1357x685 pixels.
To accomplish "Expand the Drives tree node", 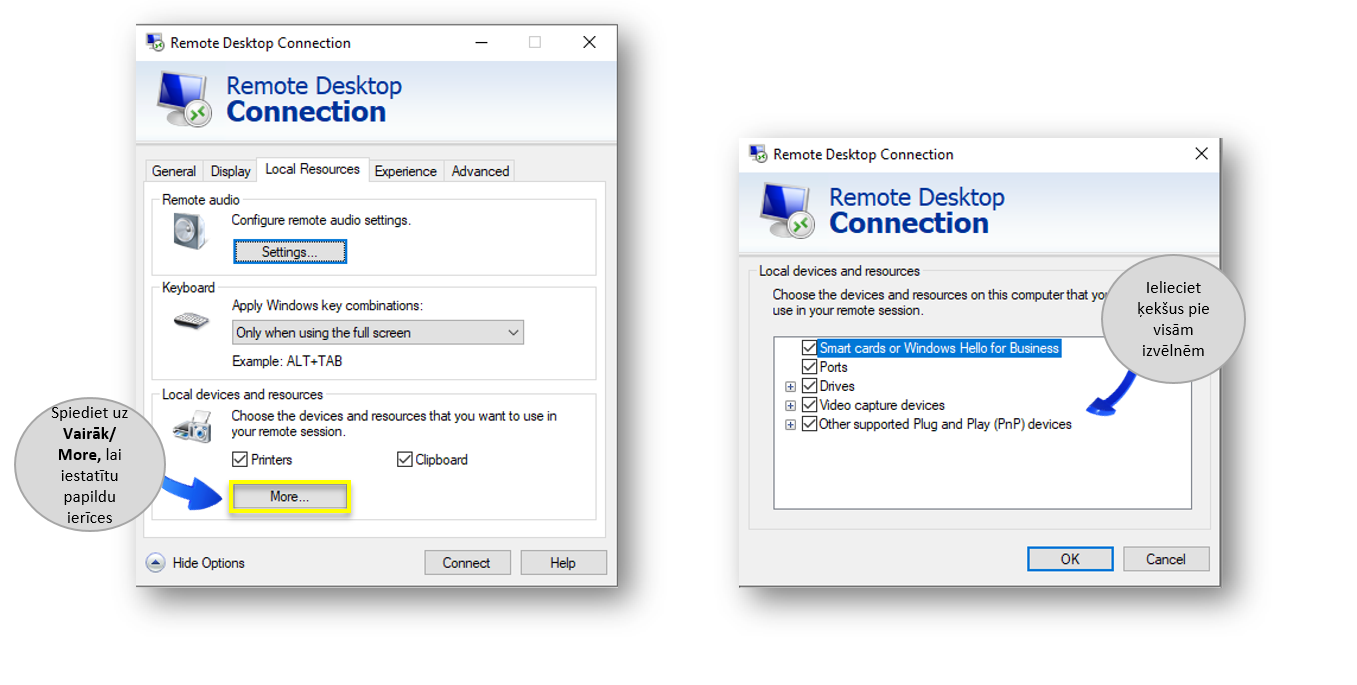I will (x=790, y=386).
